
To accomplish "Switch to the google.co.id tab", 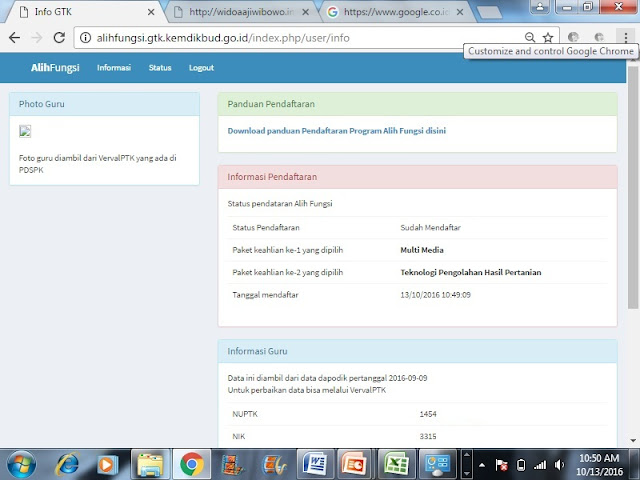I will [396, 12].
